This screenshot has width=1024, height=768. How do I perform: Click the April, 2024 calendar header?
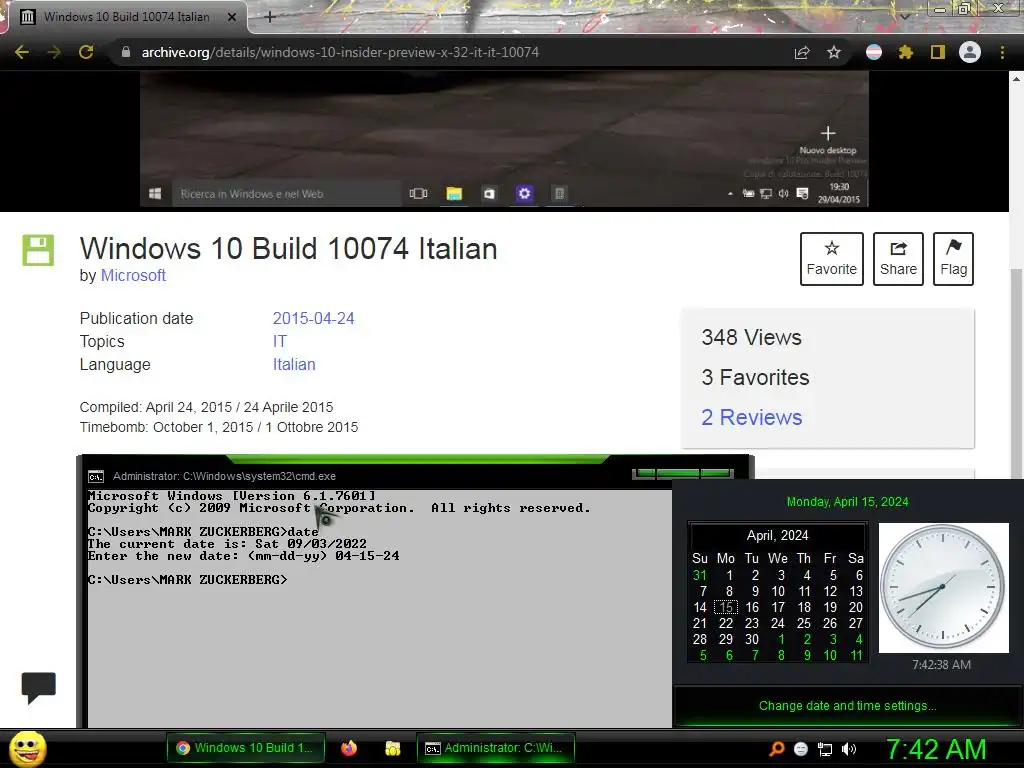pos(777,536)
